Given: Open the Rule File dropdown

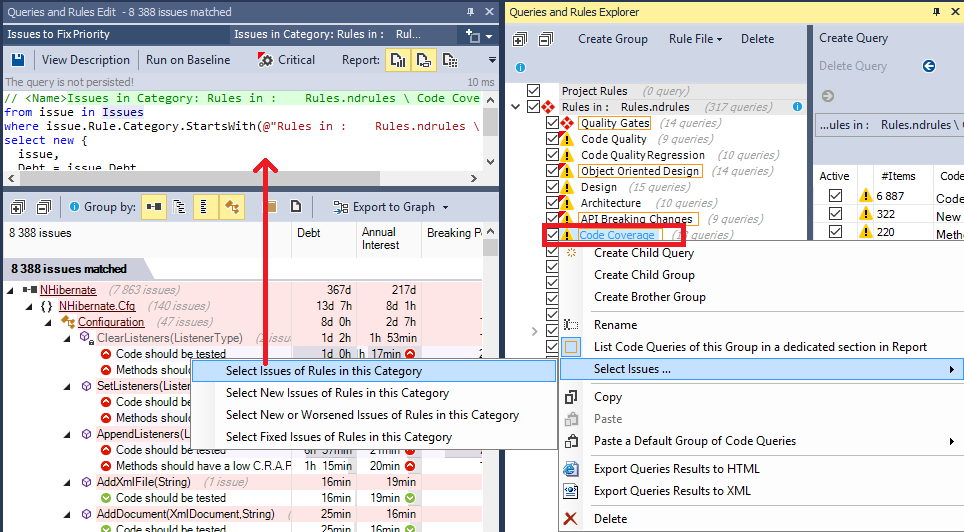Looking at the screenshot, I should point(696,39).
